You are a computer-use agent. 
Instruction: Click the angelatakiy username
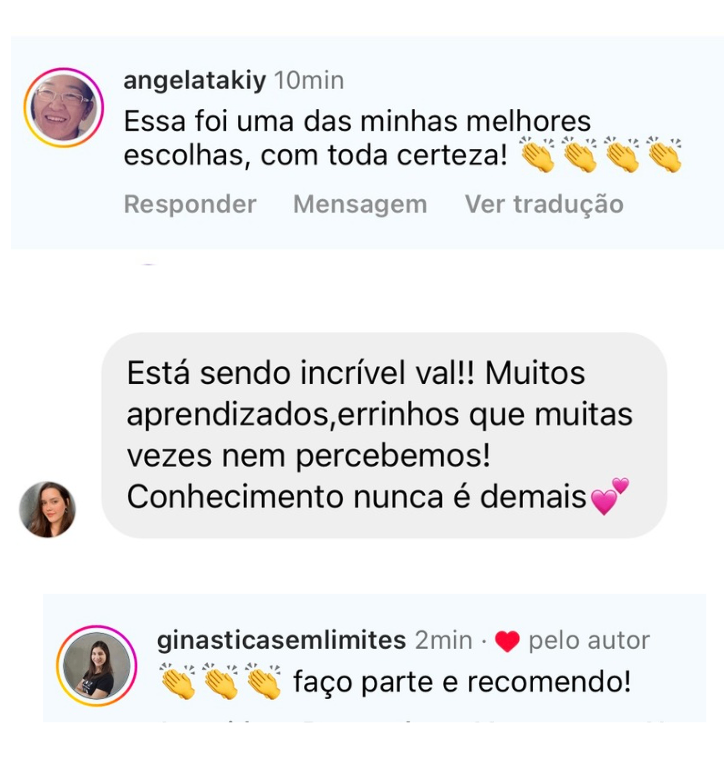(x=195, y=80)
